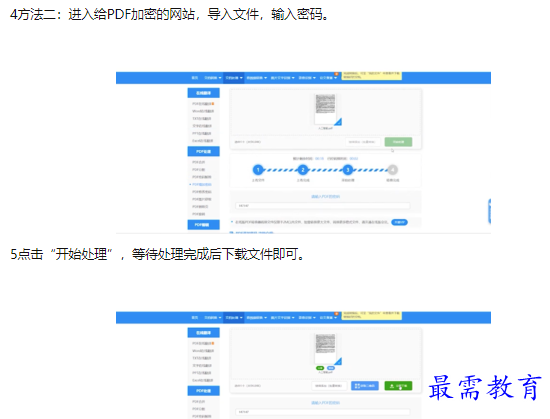Image resolution: width=550 pixels, height=419 pixels.
Task: Select the PDF page thumbnail in upper screenshot
Action: [x=325, y=109]
